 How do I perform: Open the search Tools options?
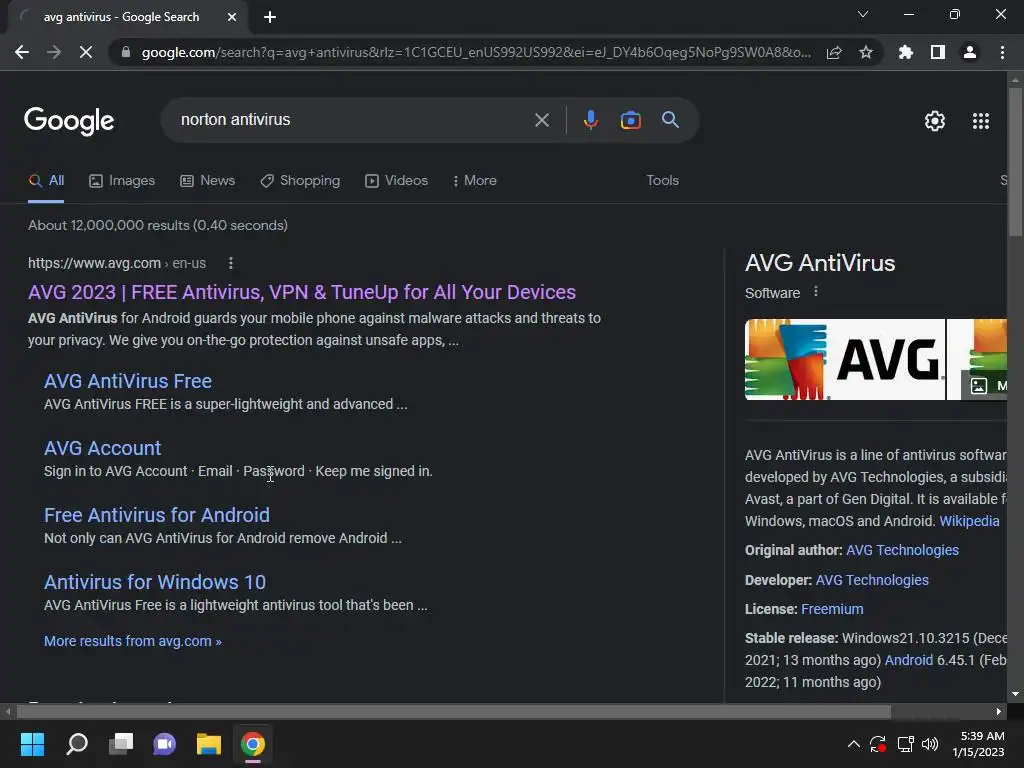[x=662, y=181]
